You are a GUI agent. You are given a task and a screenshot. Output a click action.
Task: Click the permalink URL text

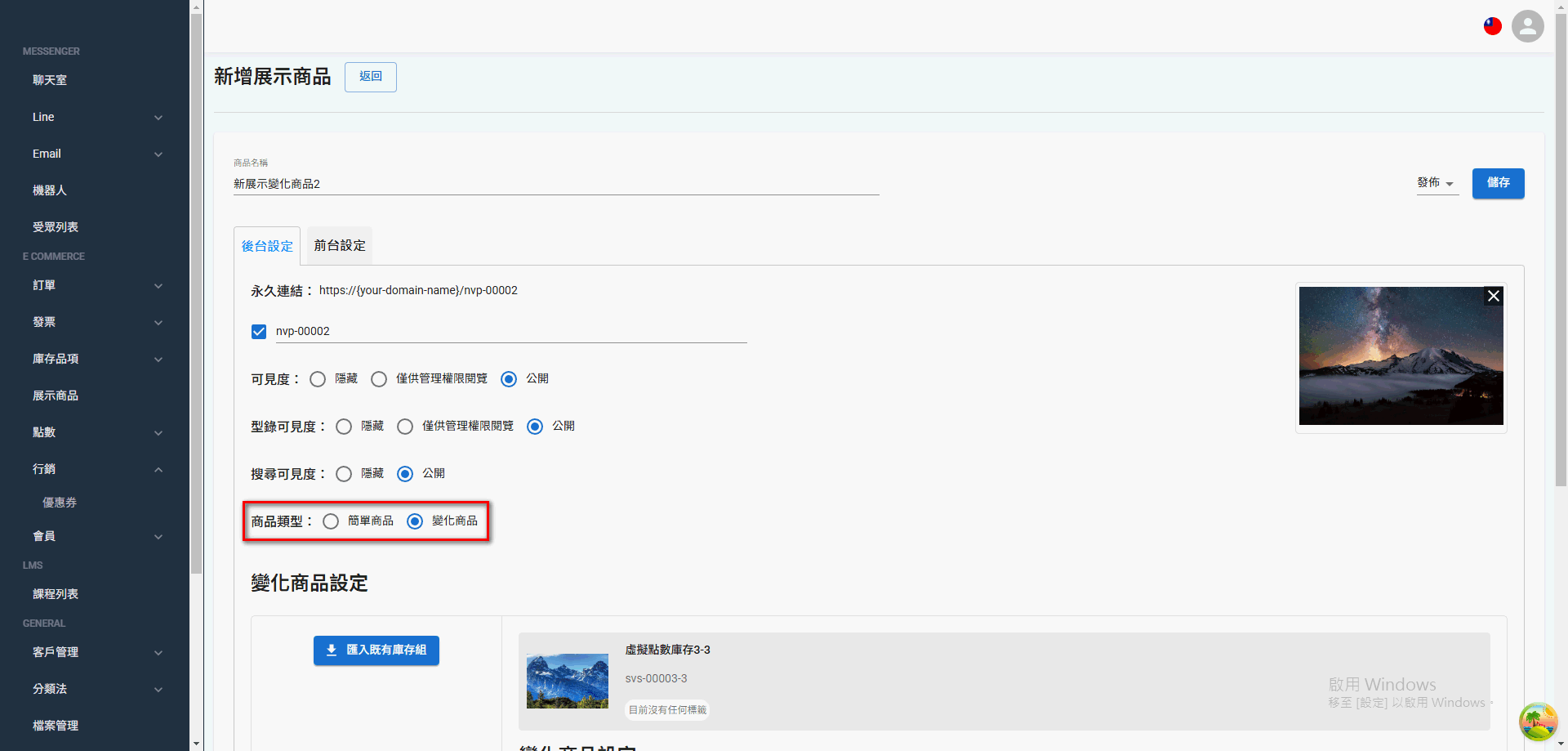(418, 290)
